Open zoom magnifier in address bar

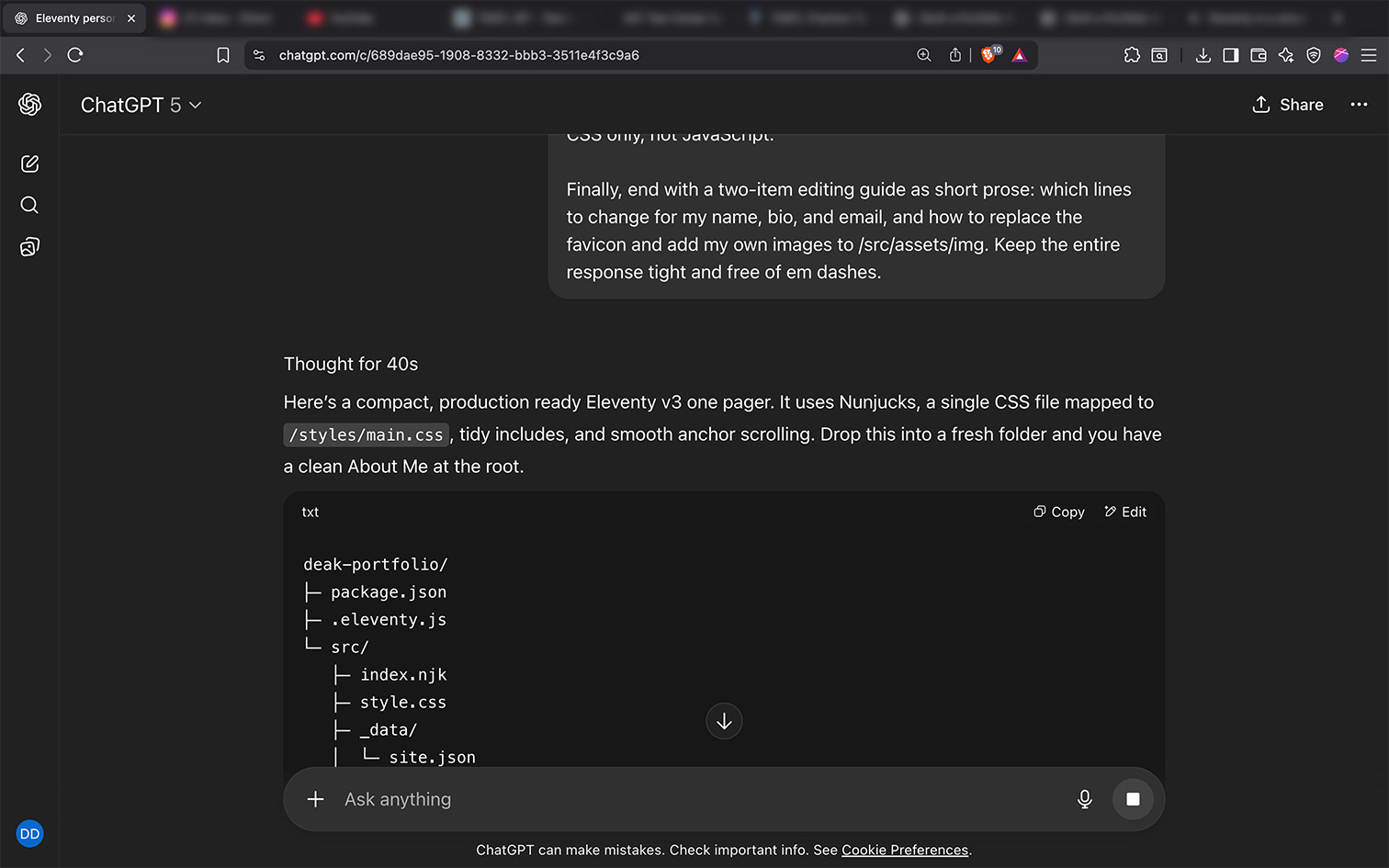click(924, 55)
